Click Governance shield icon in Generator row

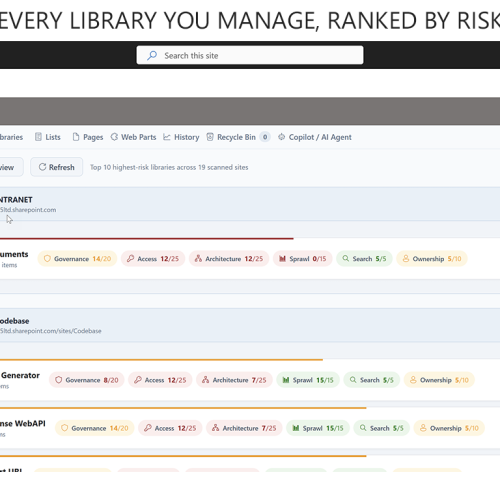(59, 380)
